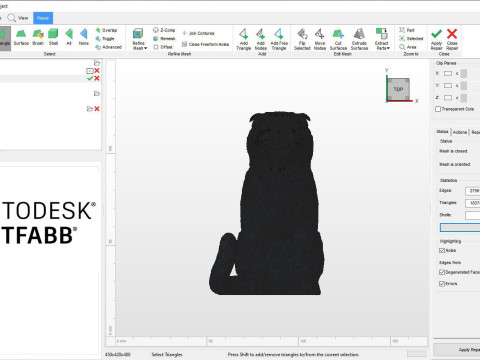Click Add Triangle tool
Viewport: 480px width, 360px height.
coord(244,39)
